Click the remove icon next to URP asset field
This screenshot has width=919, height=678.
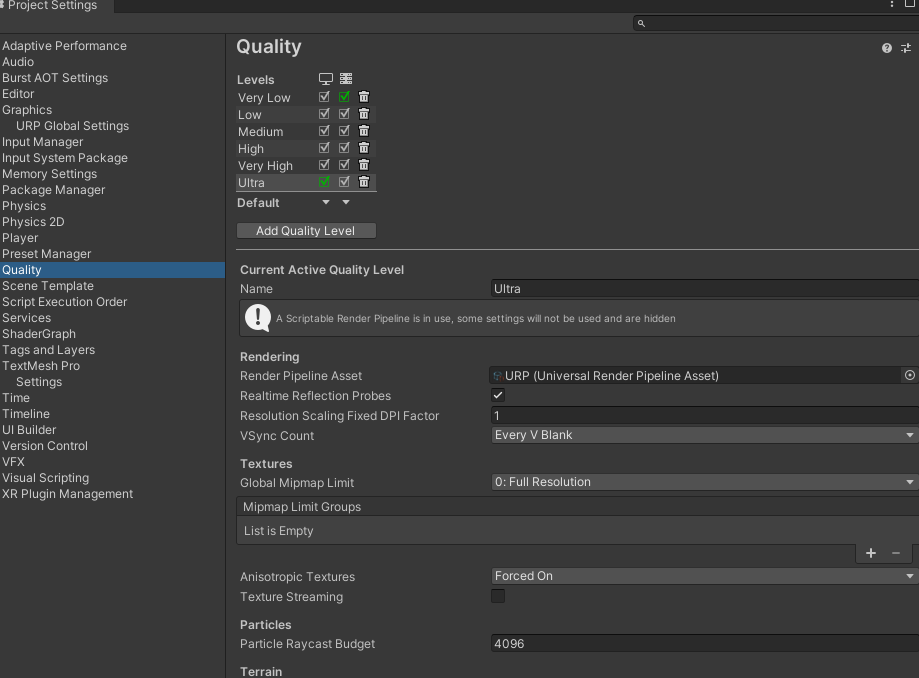pyautogui.click(x=908, y=375)
